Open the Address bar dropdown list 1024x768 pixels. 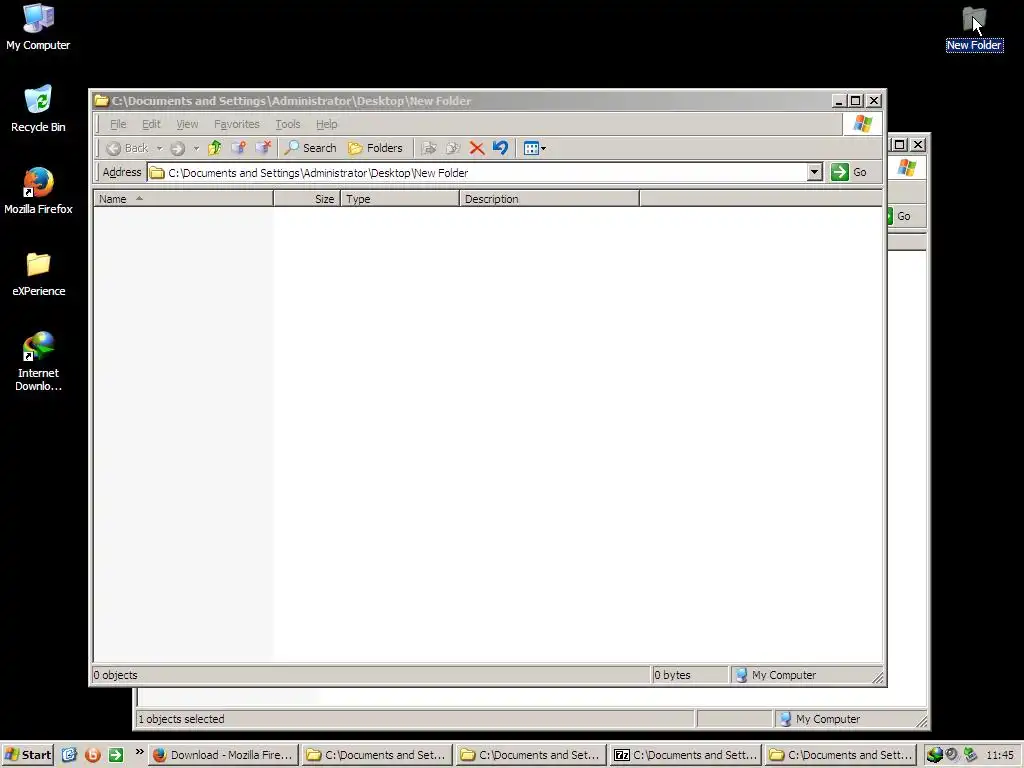[814, 172]
